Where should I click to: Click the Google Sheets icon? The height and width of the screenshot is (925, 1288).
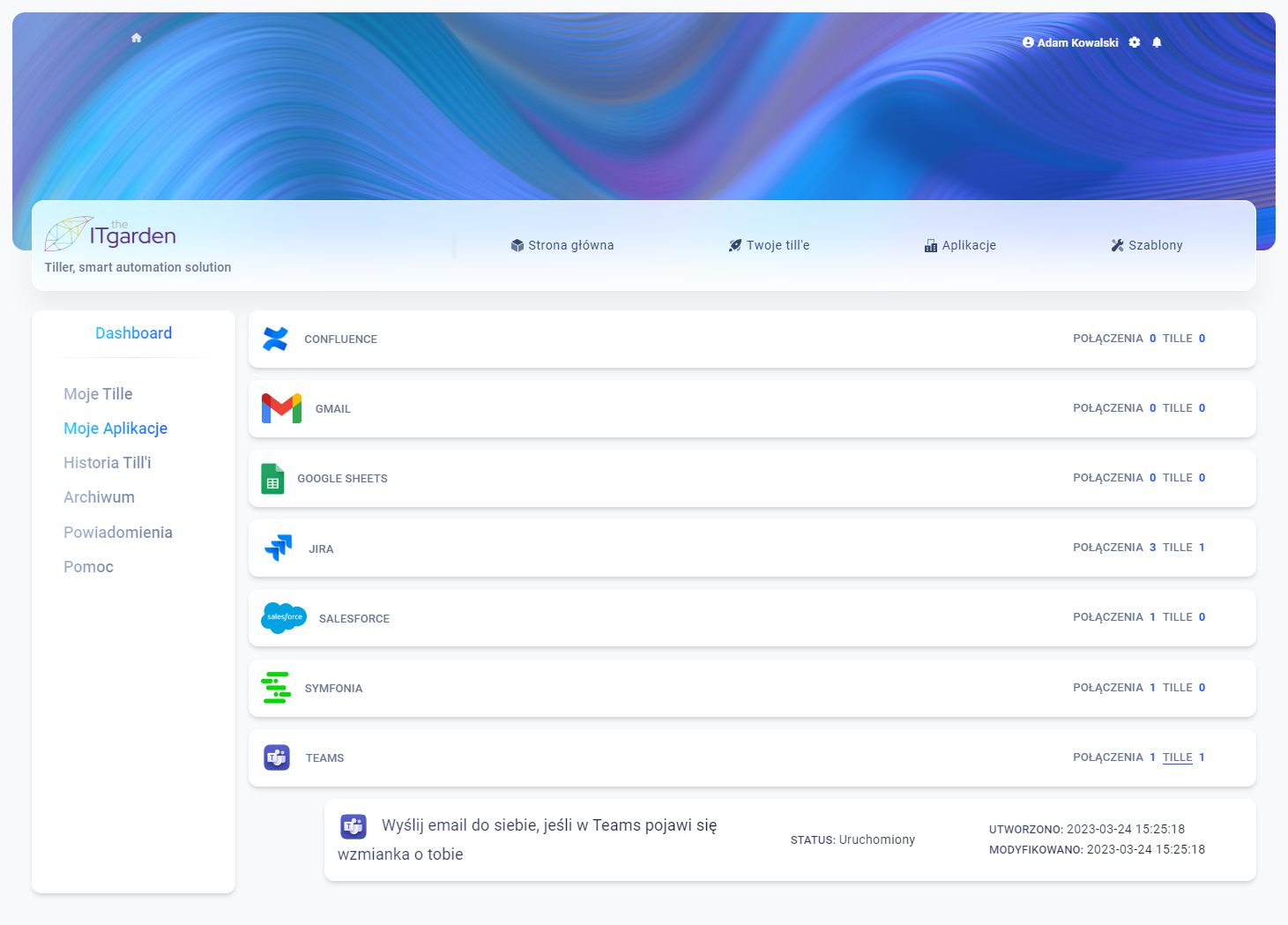[272, 479]
